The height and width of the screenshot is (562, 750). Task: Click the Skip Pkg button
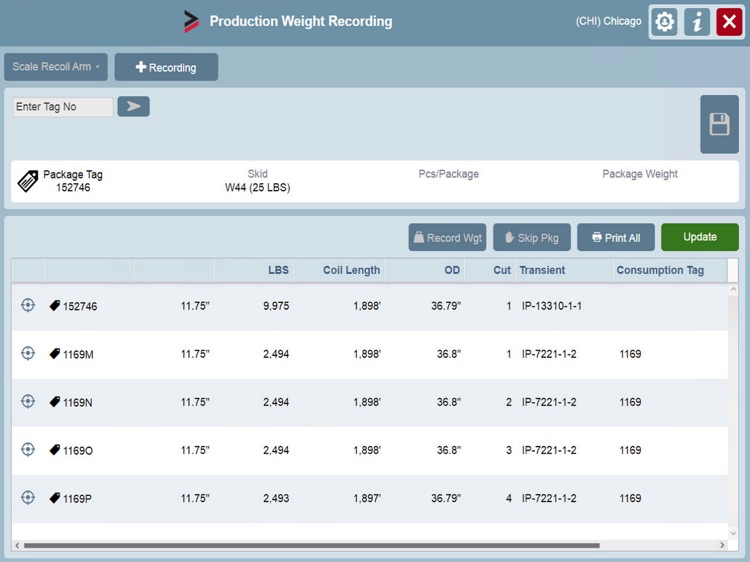[532, 237]
